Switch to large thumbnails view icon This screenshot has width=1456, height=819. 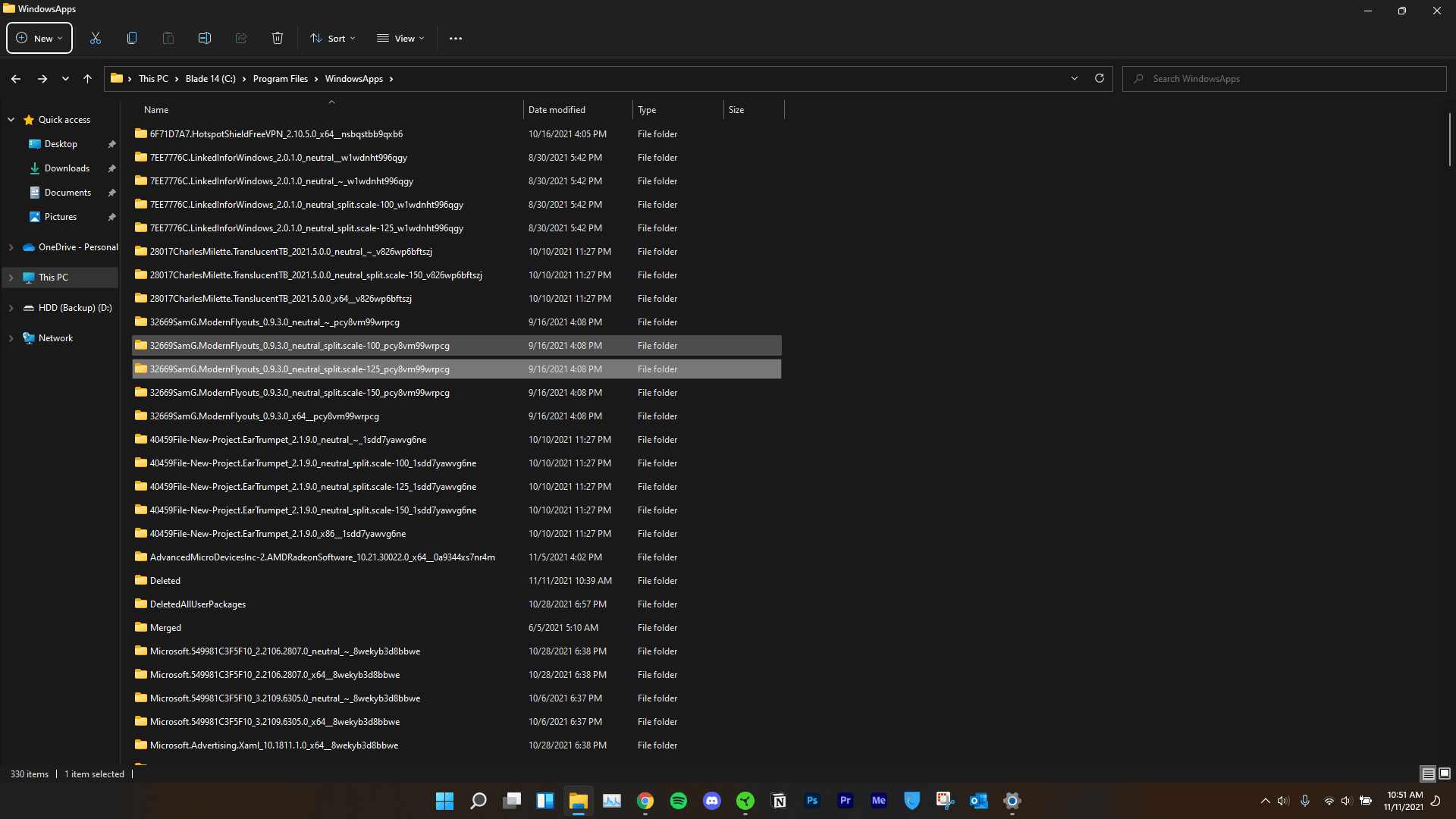pos(1445,774)
